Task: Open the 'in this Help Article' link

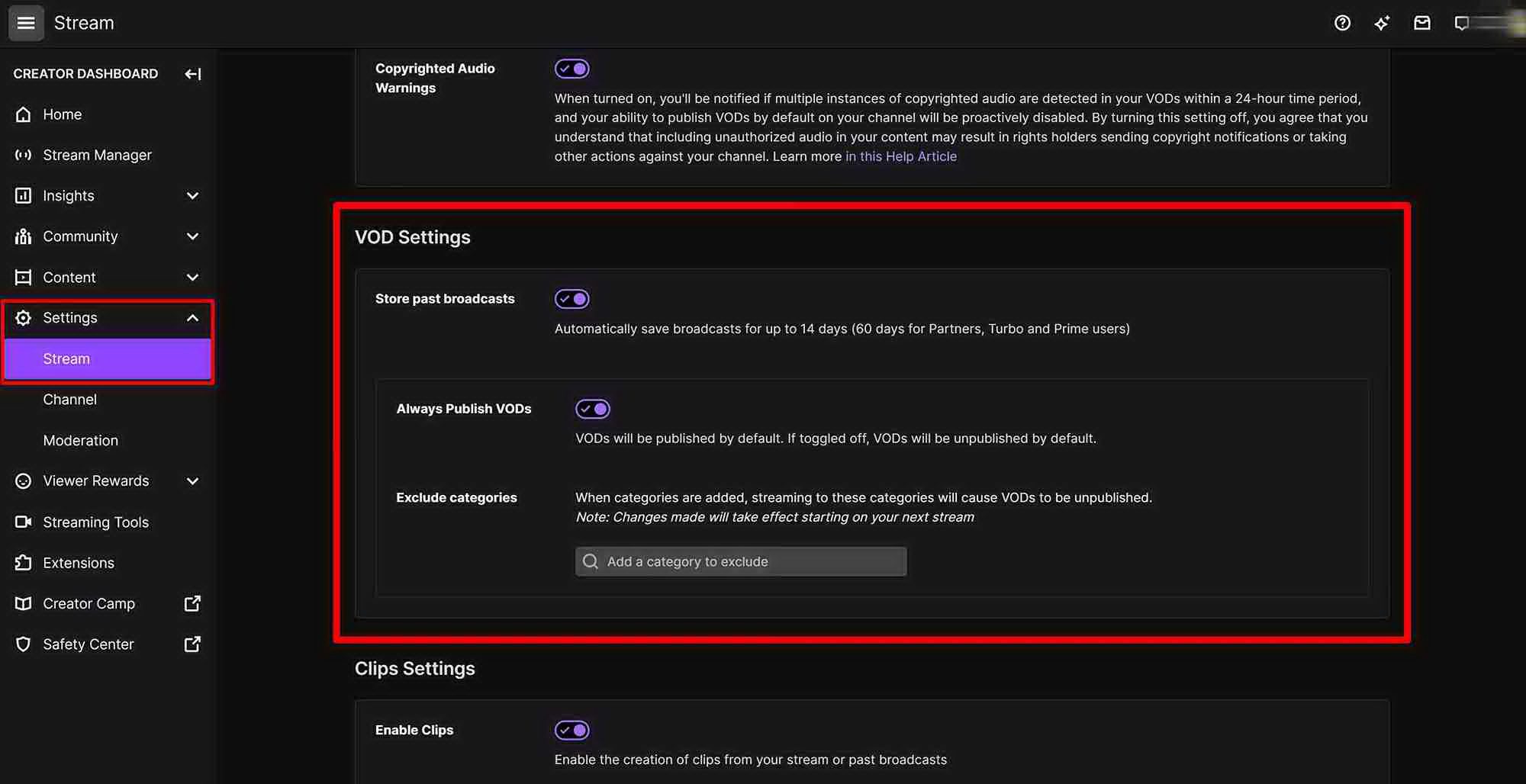Action: coord(900,156)
